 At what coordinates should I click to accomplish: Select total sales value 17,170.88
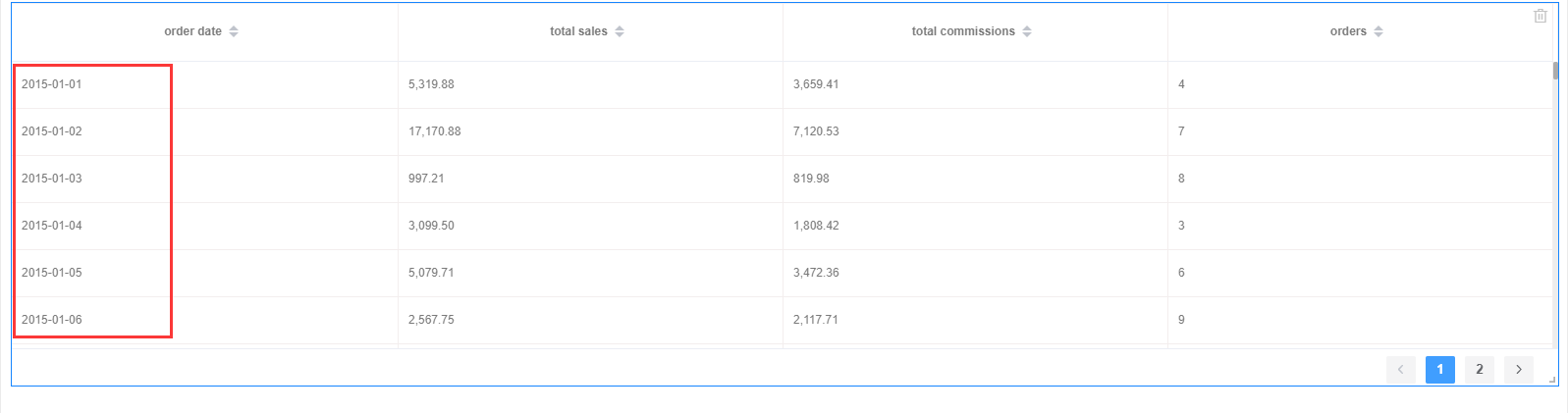[434, 131]
